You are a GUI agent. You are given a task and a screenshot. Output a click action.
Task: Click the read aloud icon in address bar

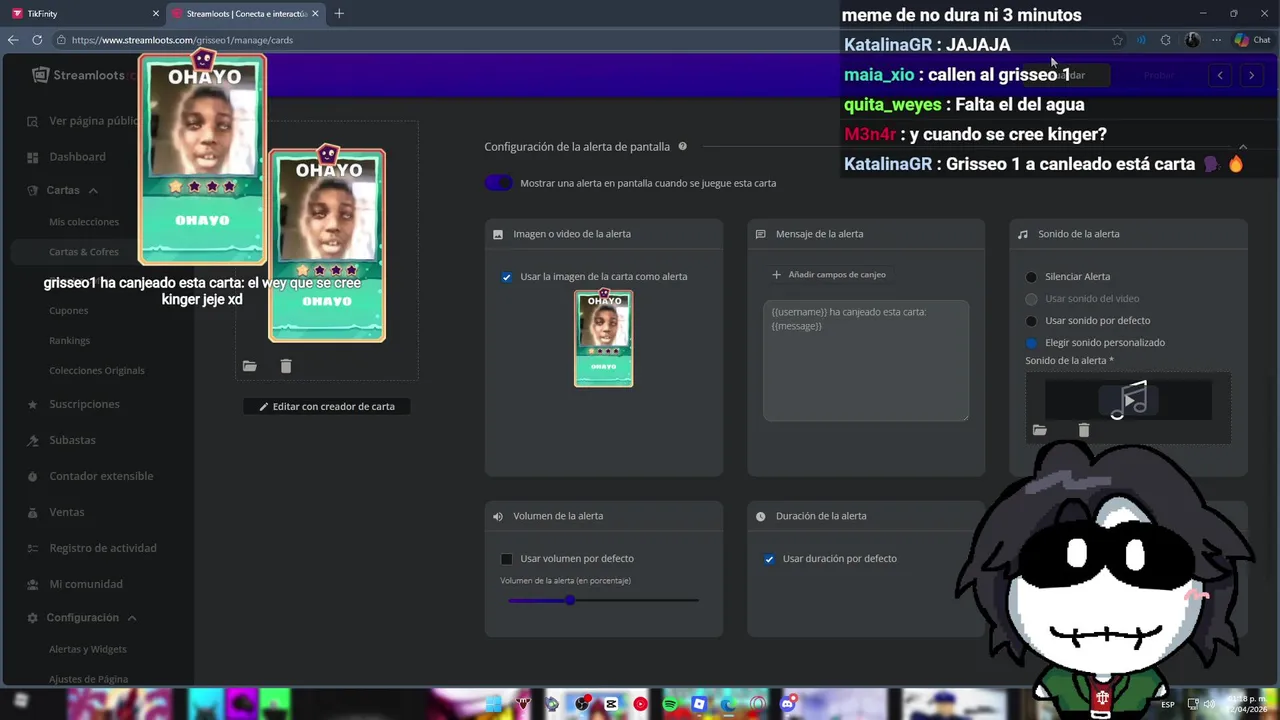coord(1141,40)
